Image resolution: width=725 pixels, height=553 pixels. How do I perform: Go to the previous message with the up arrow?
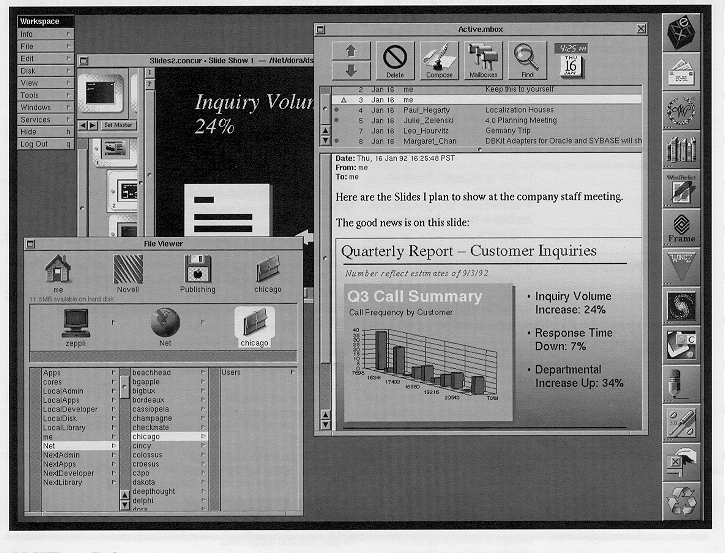tap(350, 50)
